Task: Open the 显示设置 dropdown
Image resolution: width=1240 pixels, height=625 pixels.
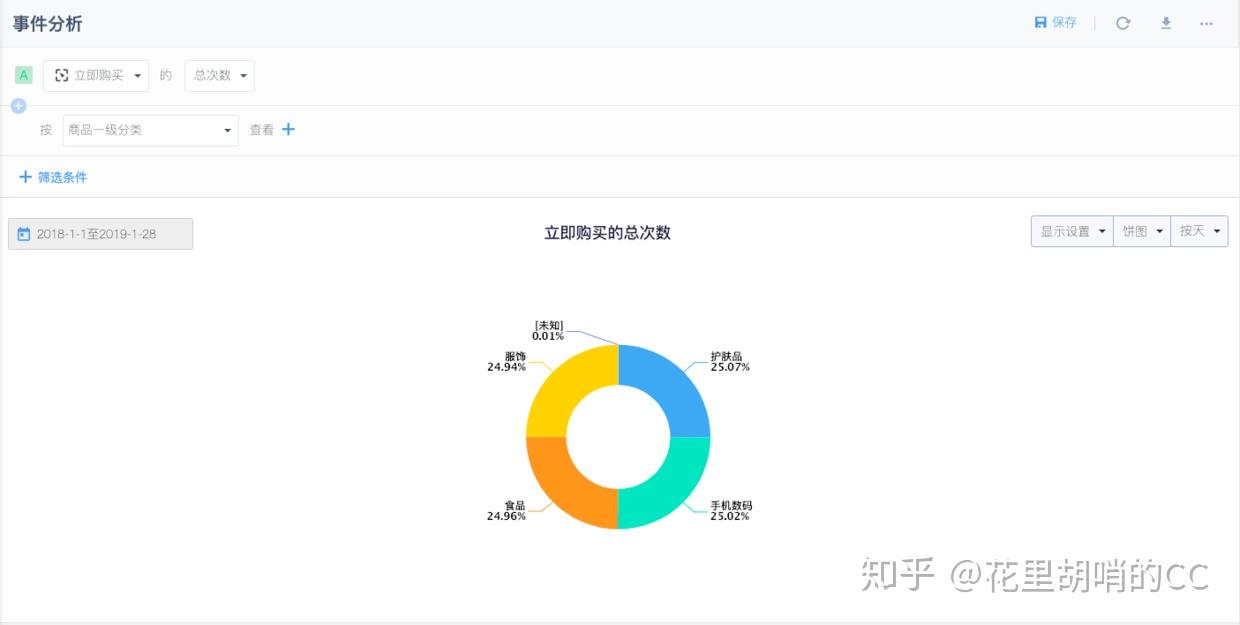Action: [x=1072, y=231]
